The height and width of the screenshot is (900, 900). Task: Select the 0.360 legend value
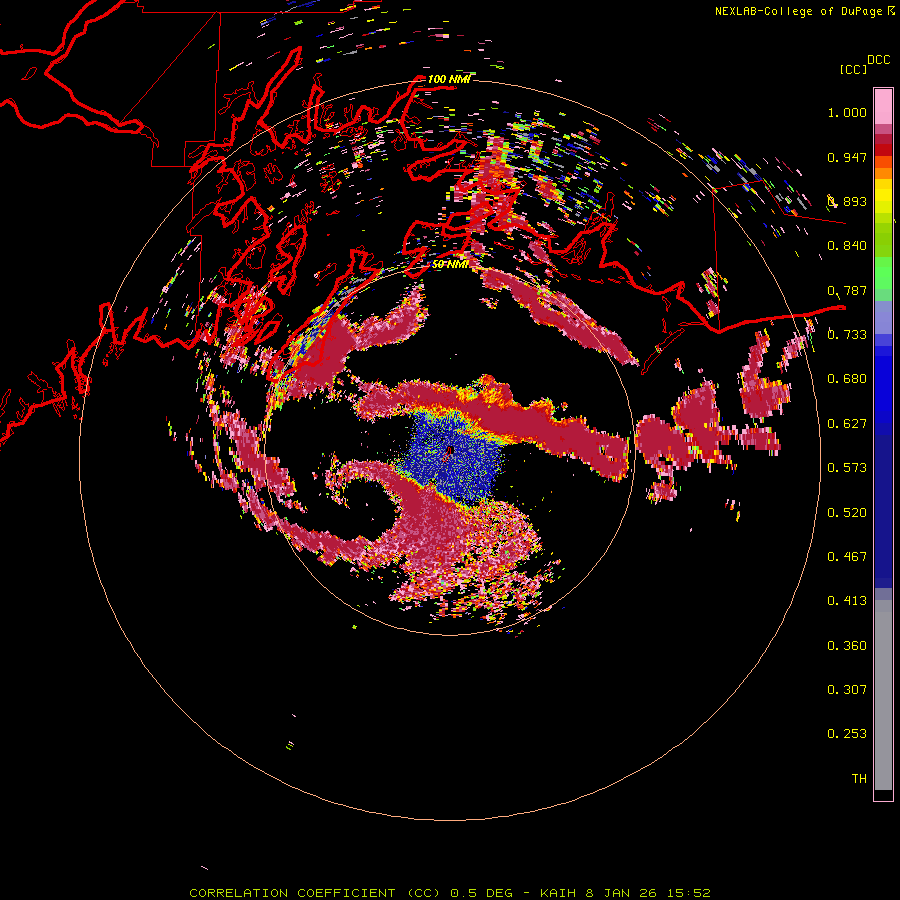pos(847,646)
